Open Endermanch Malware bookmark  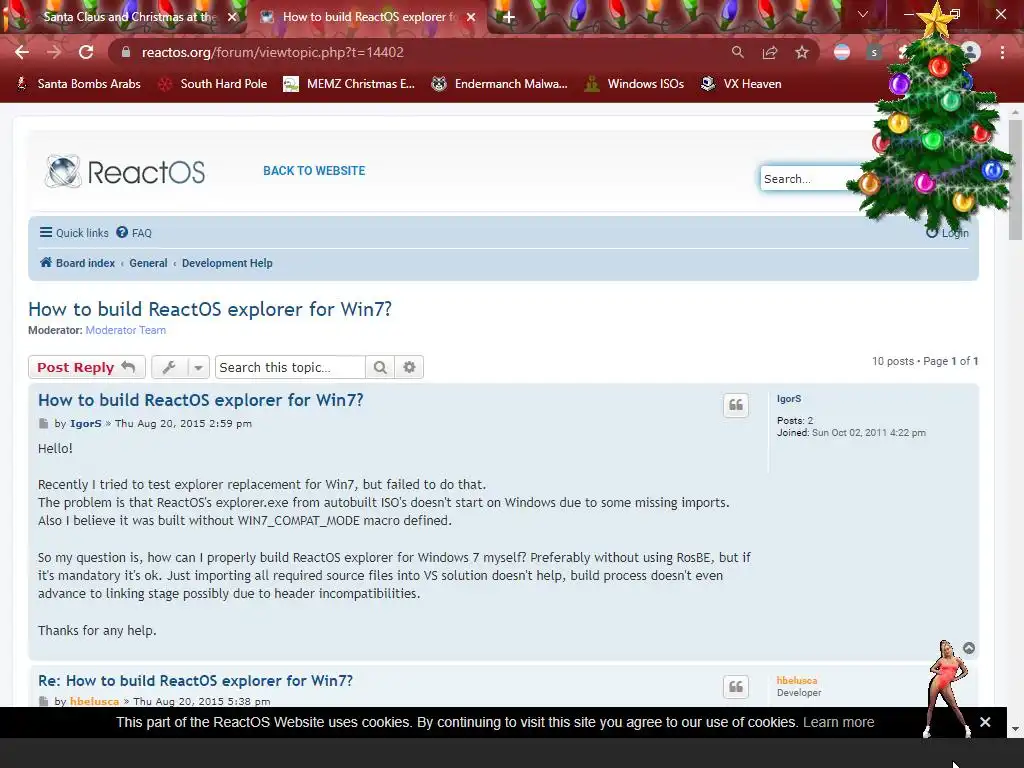(x=500, y=84)
